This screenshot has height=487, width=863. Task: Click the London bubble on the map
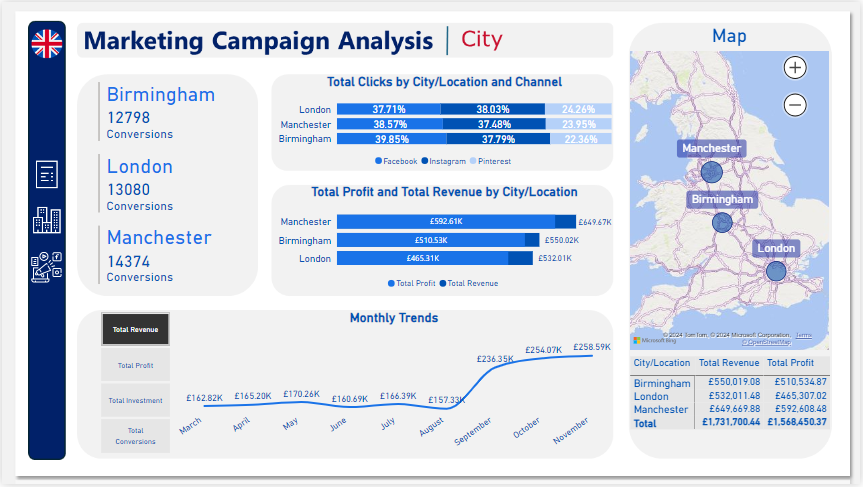[x=776, y=270]
